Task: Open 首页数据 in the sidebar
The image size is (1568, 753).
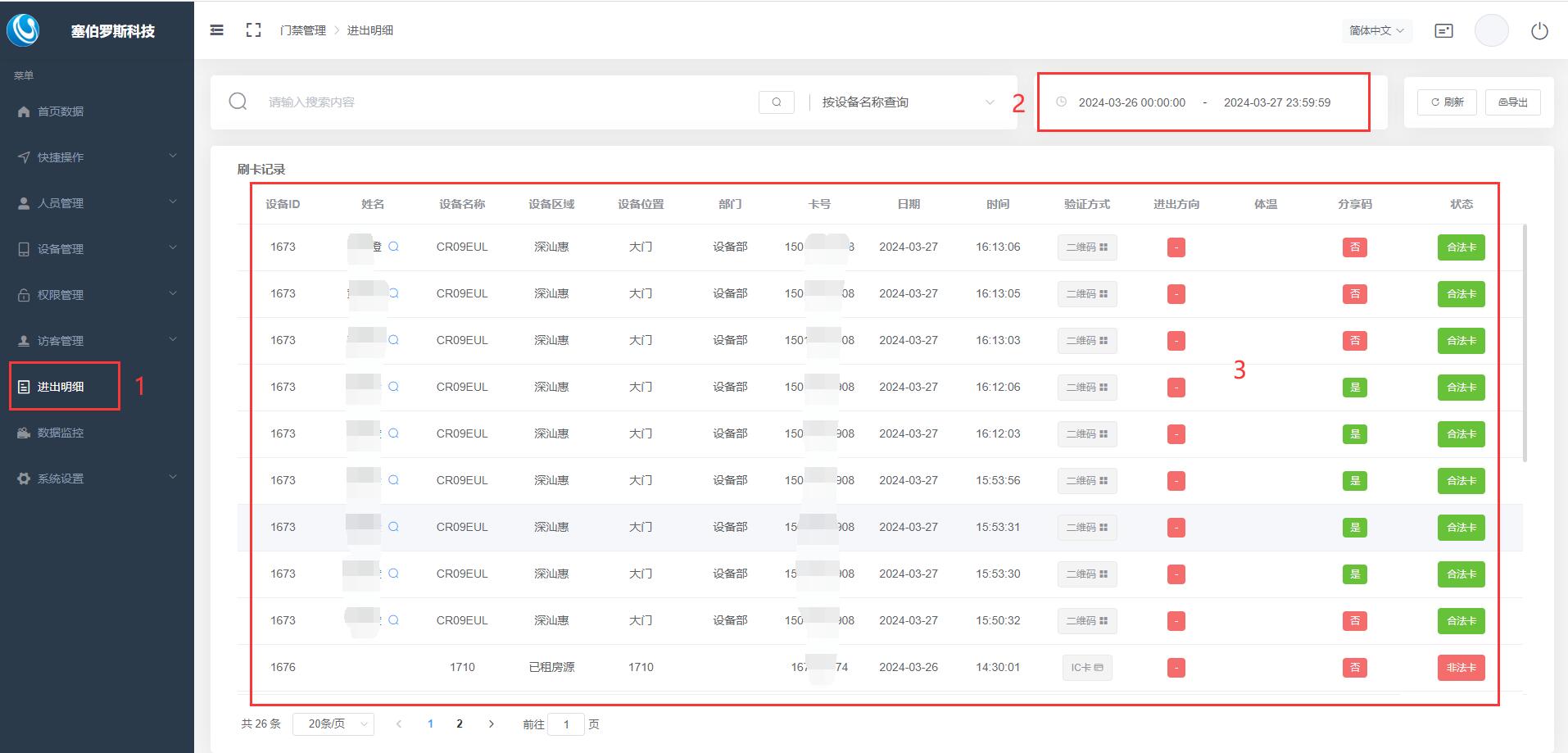Action: click(x=61, y=111)
